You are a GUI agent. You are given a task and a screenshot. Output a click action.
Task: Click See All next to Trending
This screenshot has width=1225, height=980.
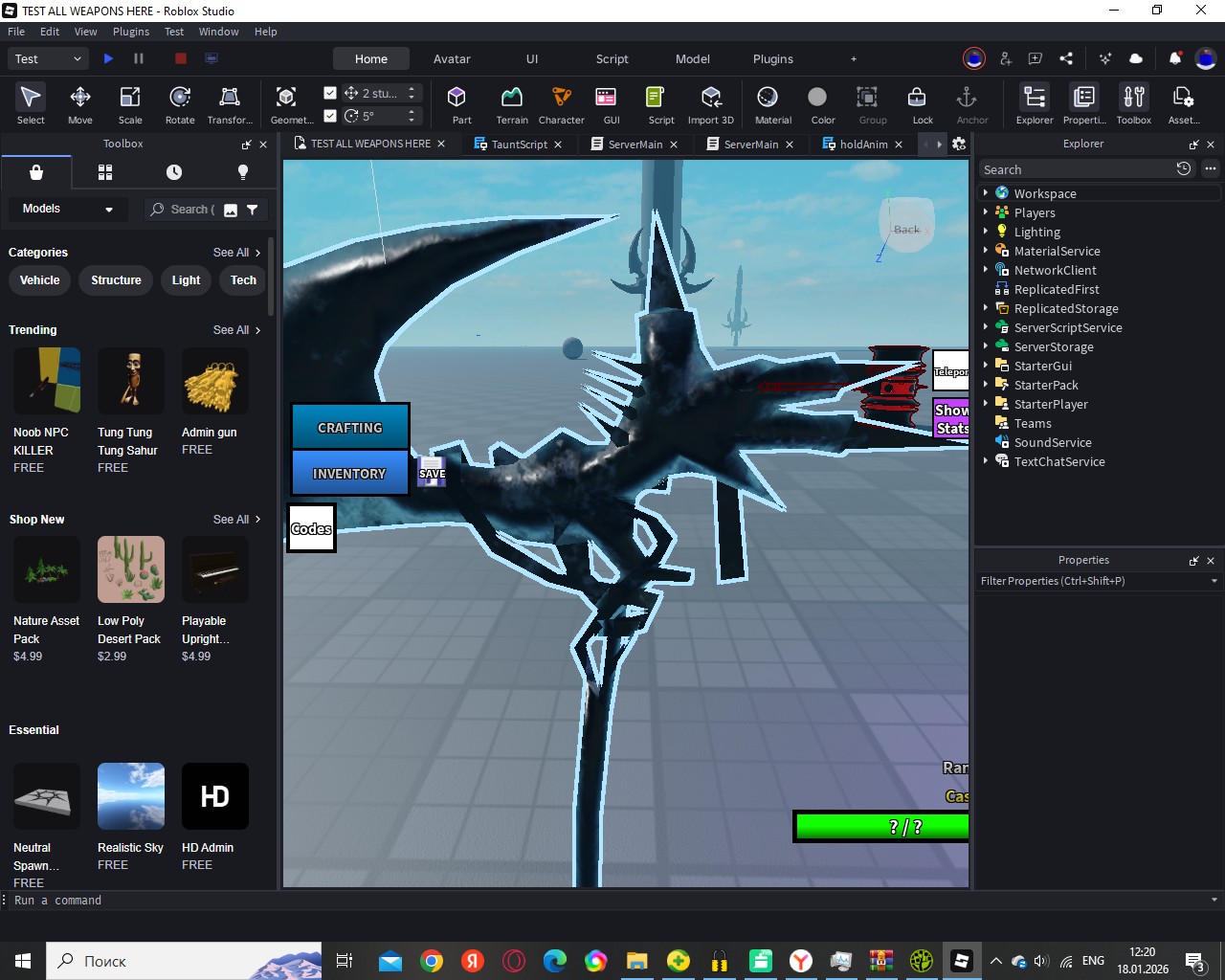[x=236, y=330]
